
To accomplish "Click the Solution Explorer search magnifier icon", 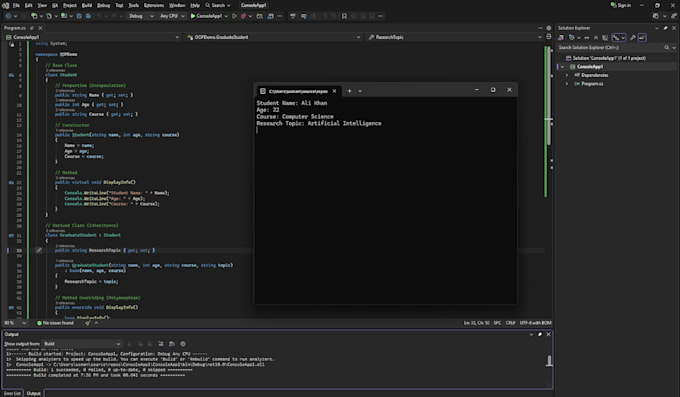I will pyautogui.click(x=667, y=47).
